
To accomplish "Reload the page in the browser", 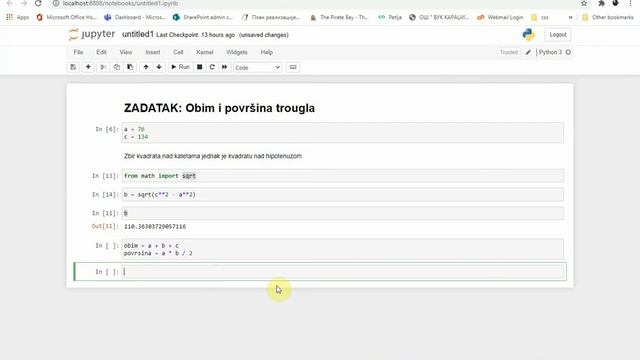I will click(x=38, y=3).
